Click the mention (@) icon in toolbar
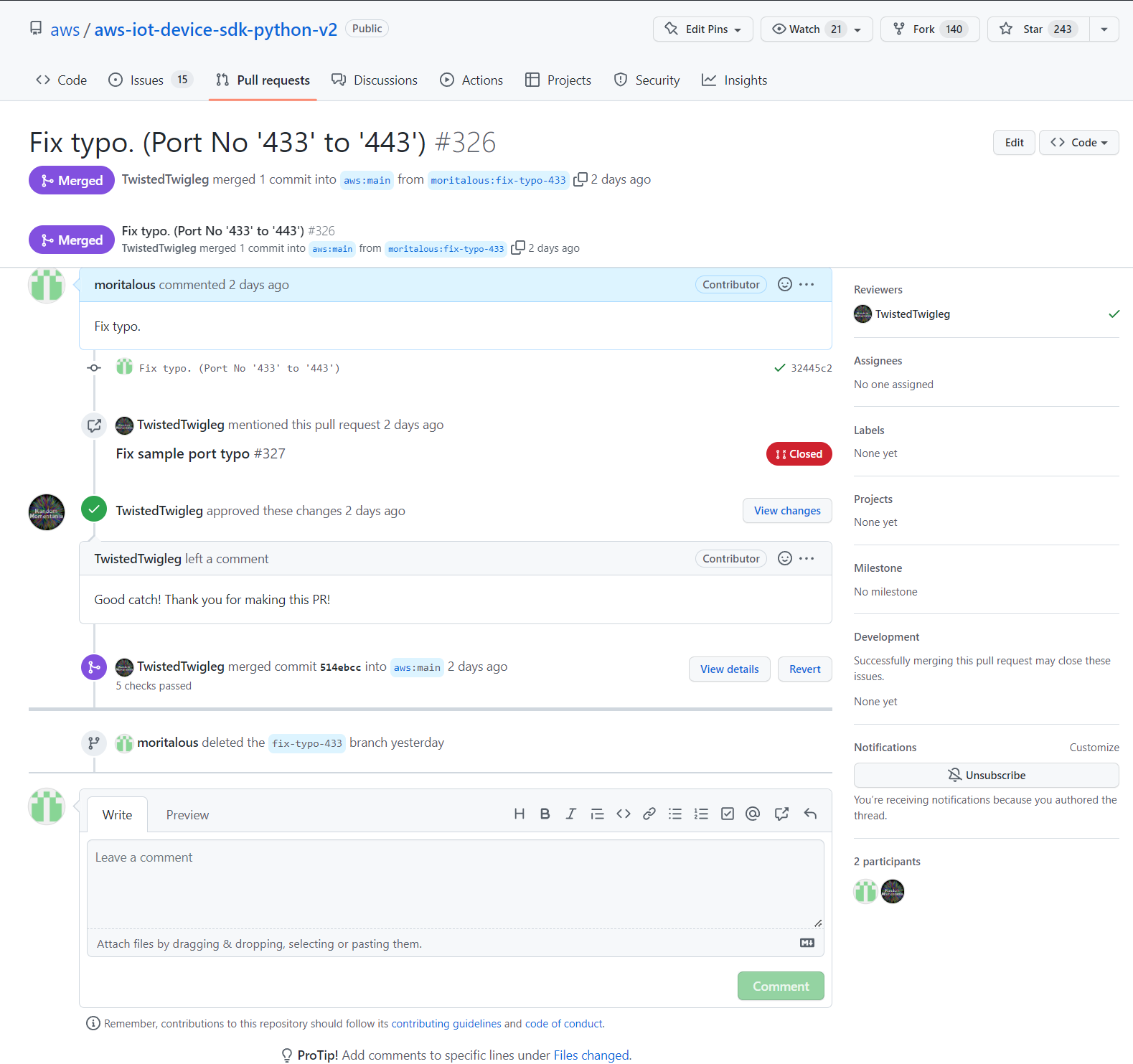1133x1064 pixels. point(753,814)
